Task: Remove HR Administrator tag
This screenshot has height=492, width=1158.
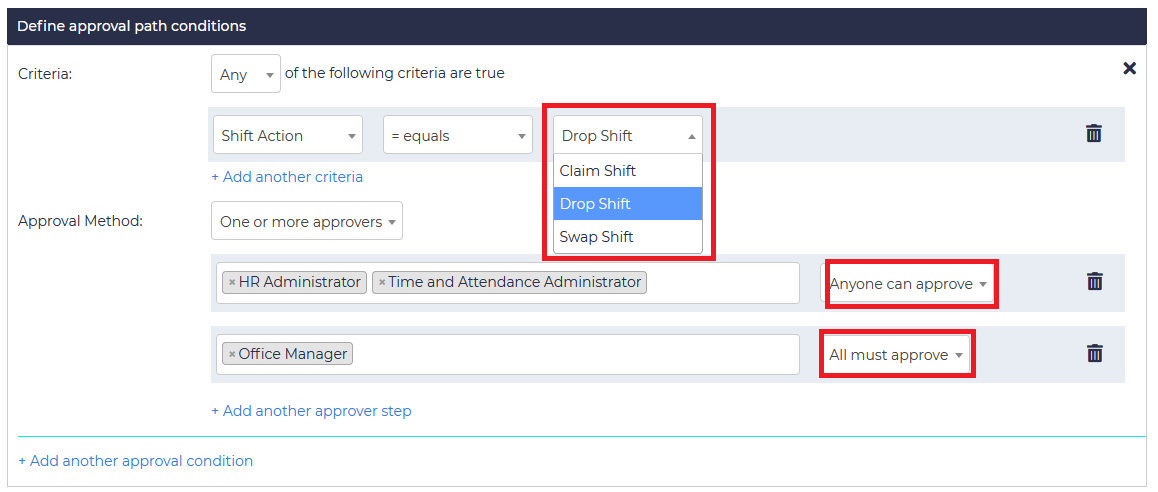Action: pos(232,283)
